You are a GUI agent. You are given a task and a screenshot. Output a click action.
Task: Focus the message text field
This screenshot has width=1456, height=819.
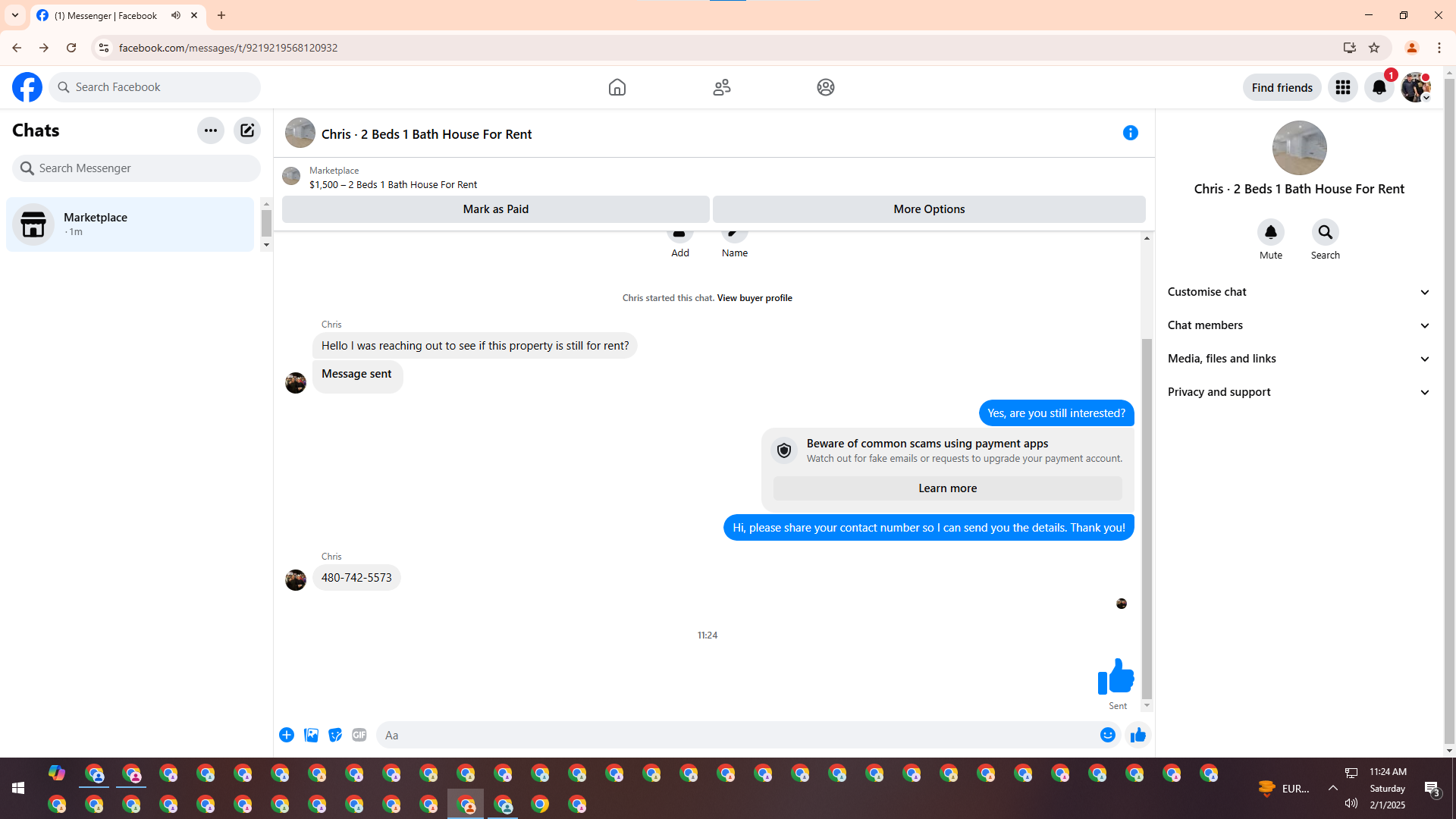[x=736, y=735]
